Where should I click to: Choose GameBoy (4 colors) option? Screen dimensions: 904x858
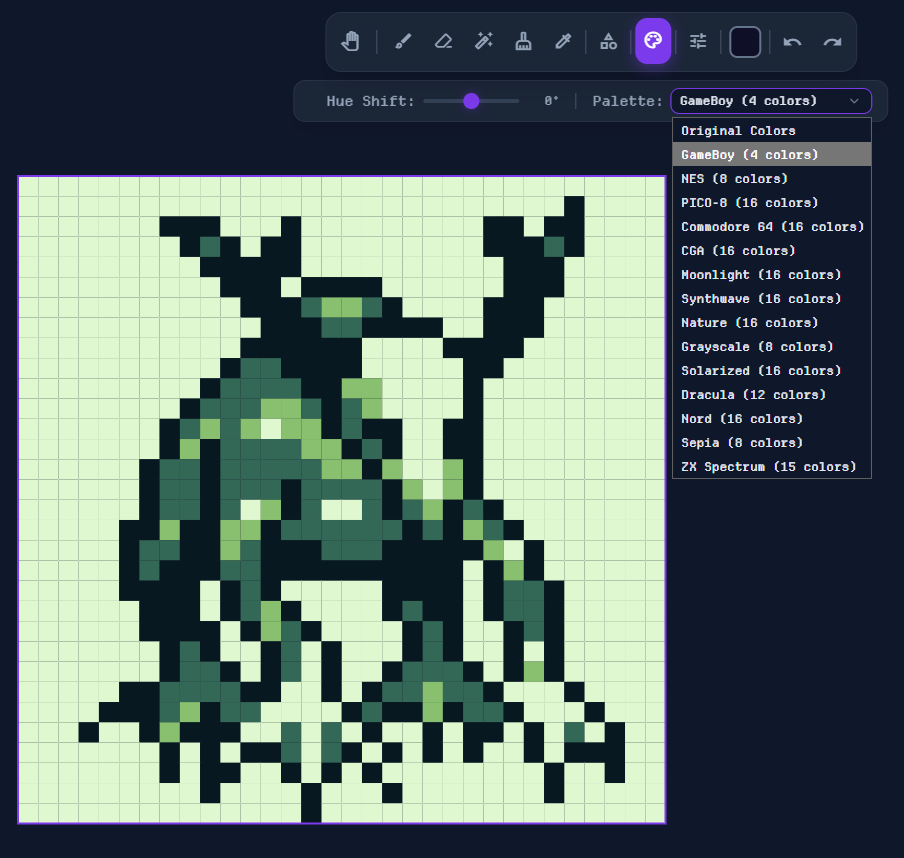(x=771, y=155)
